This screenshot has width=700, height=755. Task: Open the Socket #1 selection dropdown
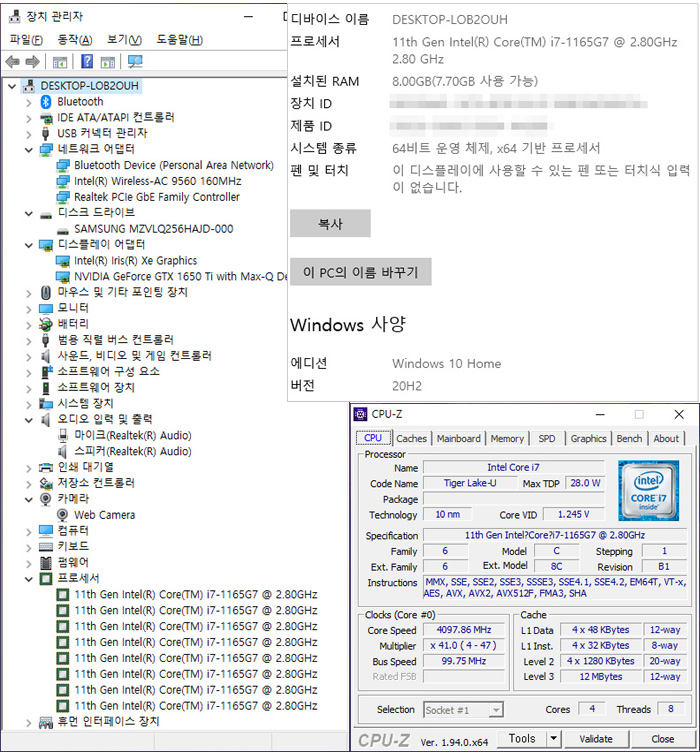(496, 709)
